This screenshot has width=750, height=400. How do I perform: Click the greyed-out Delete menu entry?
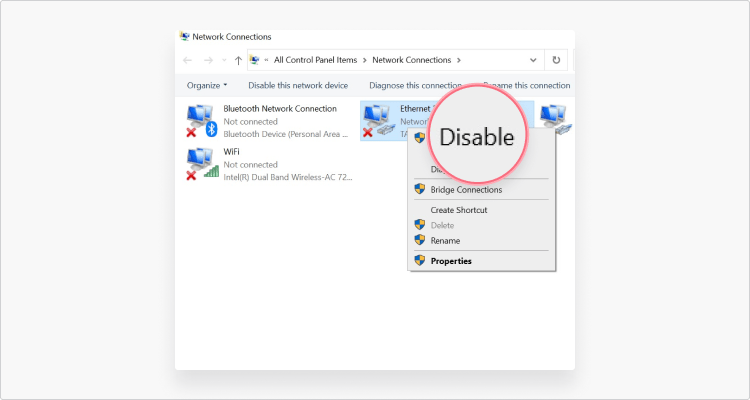click(x=442, y=225)
